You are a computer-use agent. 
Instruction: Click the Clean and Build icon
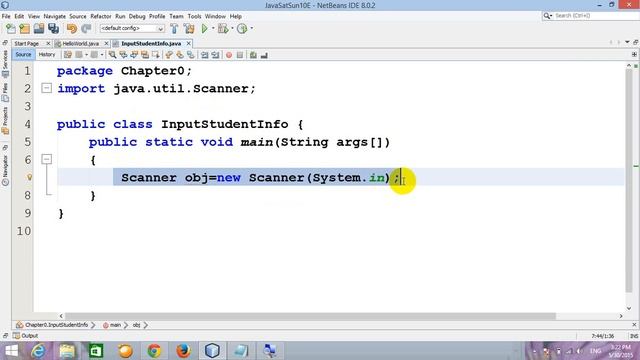(x=189, y=29)
